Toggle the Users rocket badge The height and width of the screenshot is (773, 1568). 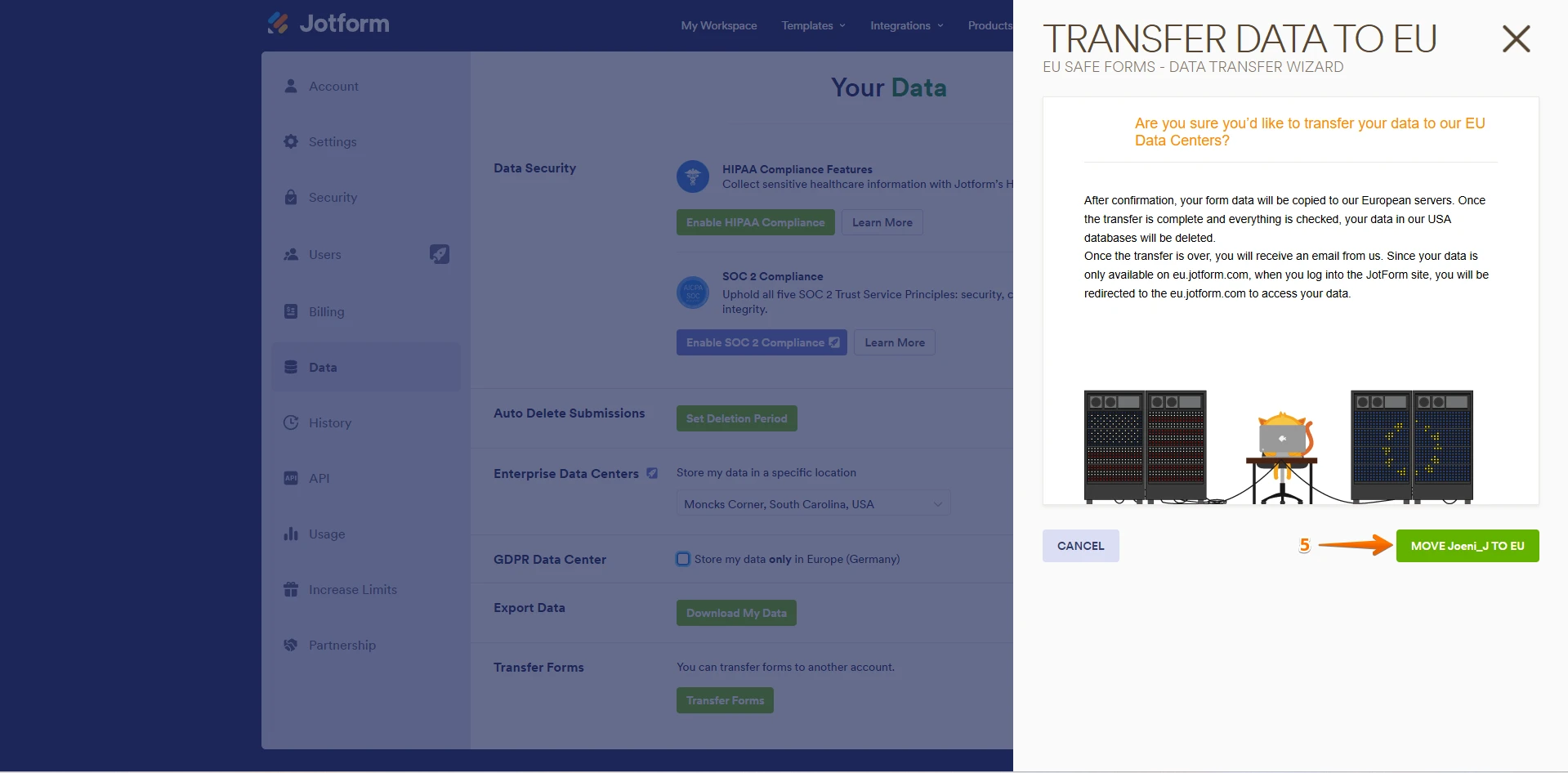pos(440,254)
